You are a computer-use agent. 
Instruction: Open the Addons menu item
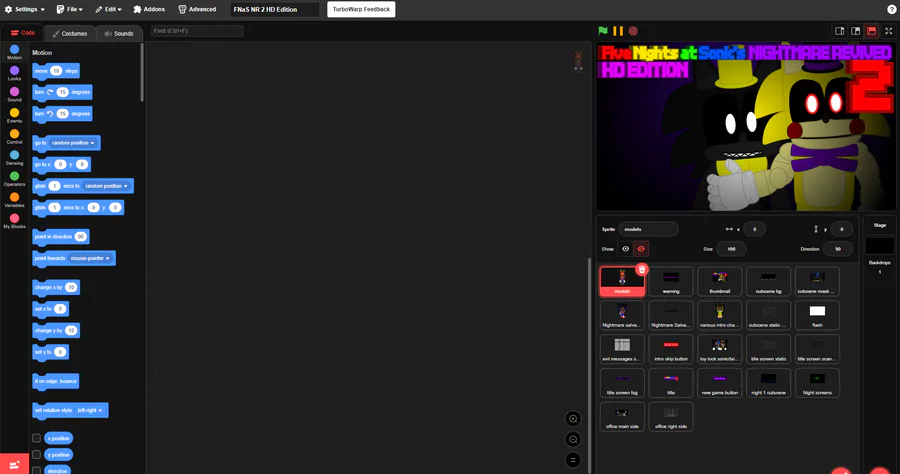click(149, 9)
